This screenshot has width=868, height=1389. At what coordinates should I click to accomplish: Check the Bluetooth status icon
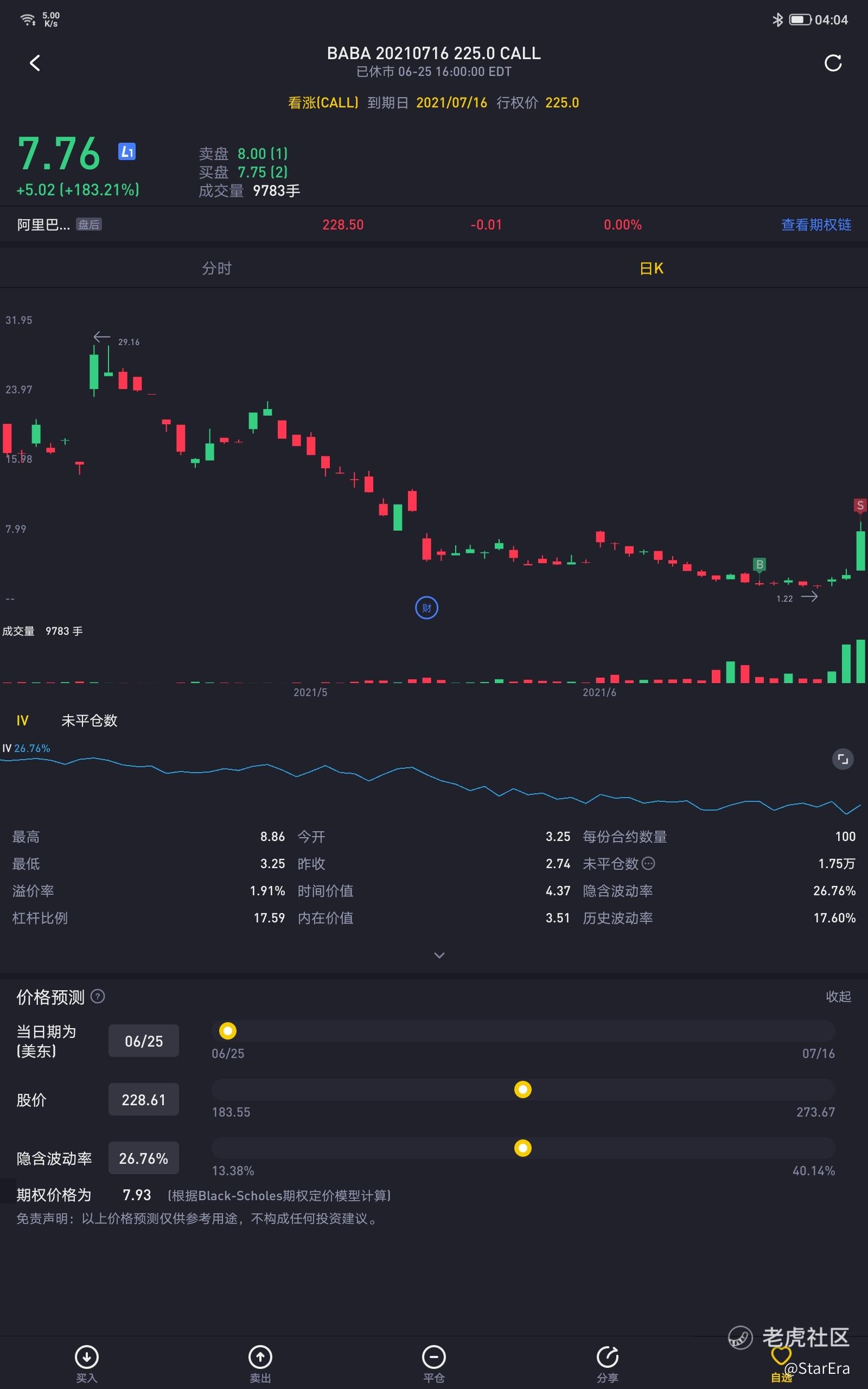click(777, 20)
